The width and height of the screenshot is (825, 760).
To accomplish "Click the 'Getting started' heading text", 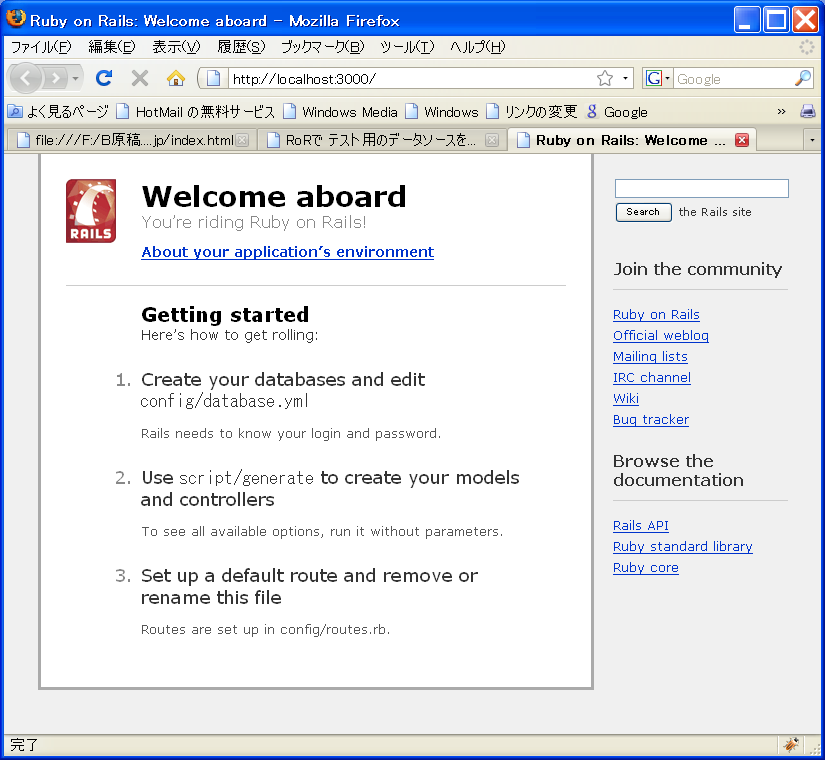I will point(225,315).
